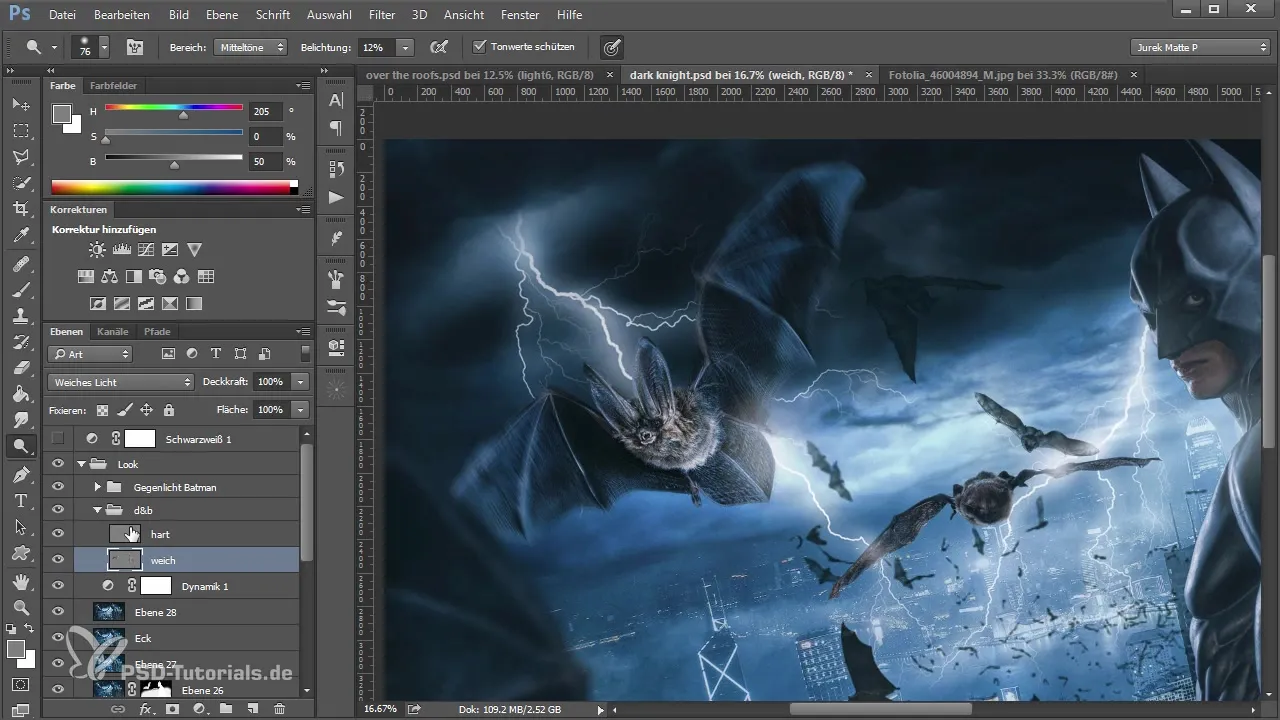
Task: Select the Quick Selection tool
Action: [x=20, y=182]
